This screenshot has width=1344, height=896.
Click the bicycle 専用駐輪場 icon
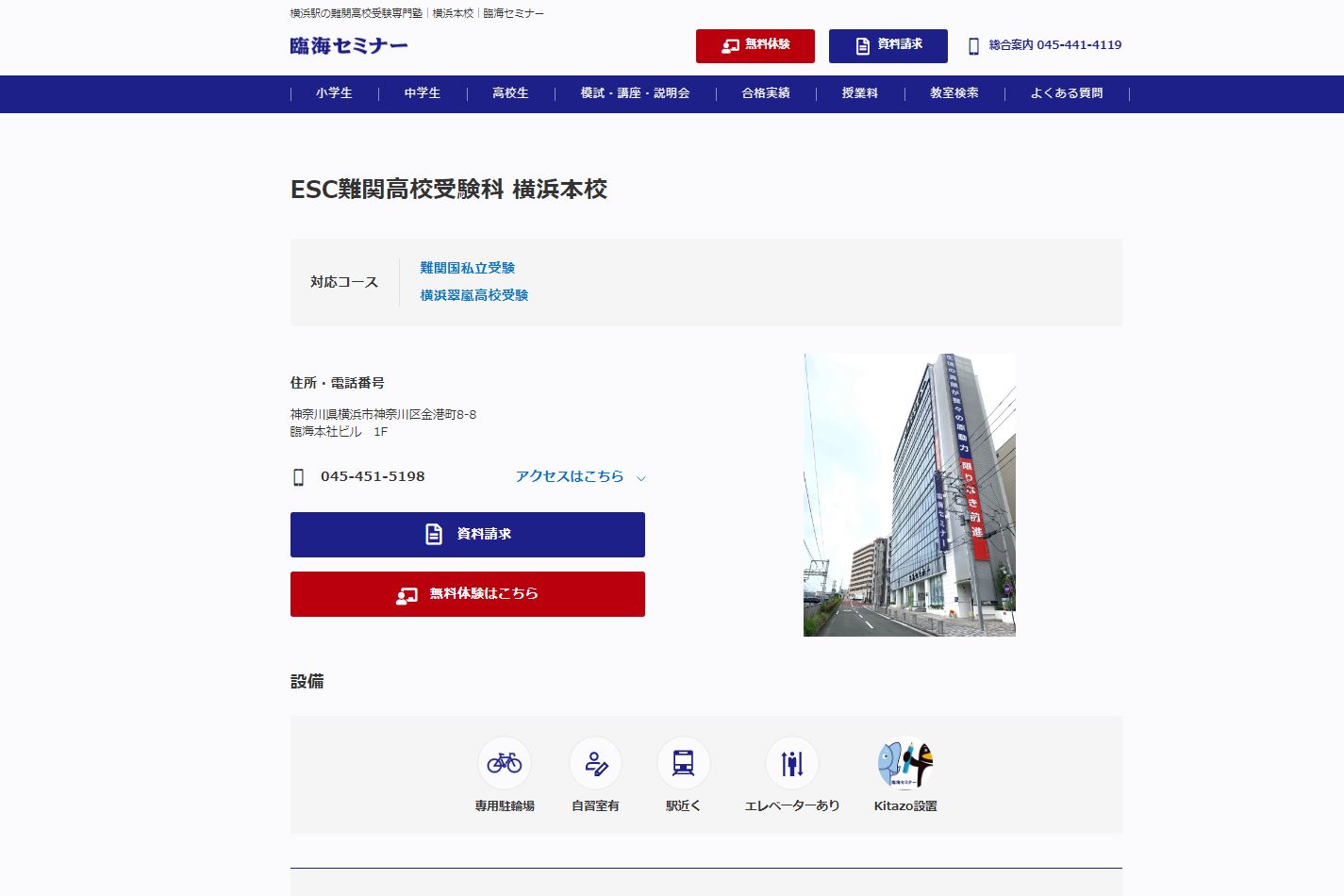click(x=505, y=763)
